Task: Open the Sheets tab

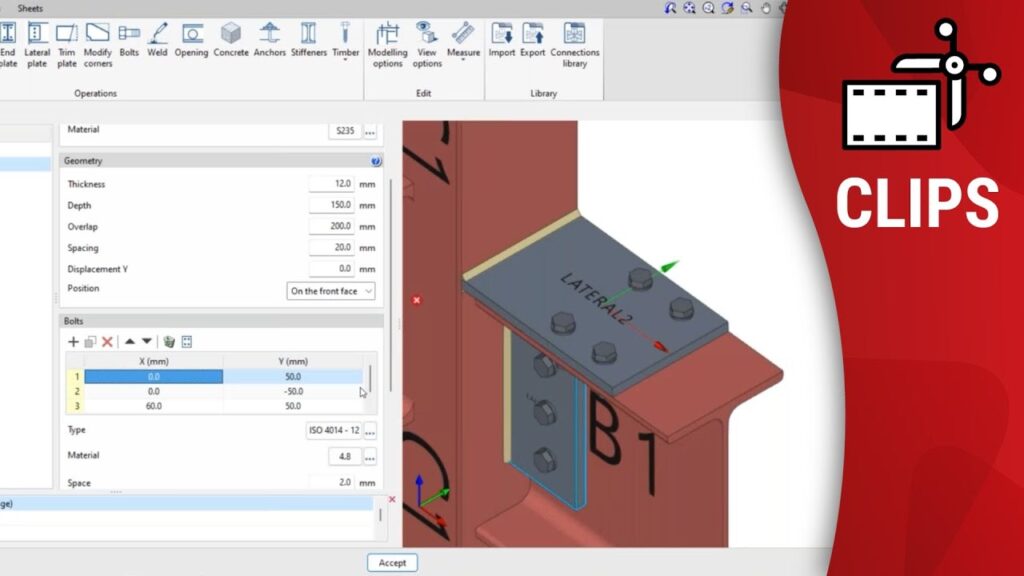Action: pyautogui.click(x=30, y=8)
